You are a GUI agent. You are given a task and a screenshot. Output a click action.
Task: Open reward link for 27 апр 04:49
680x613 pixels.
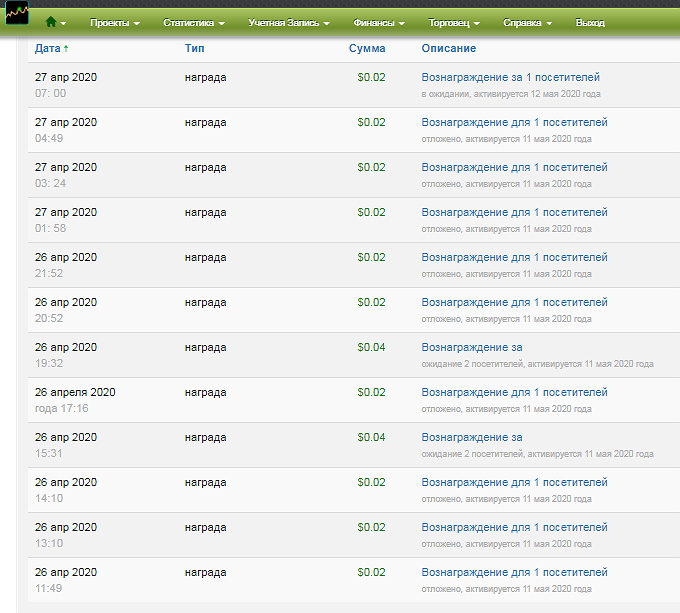coord(514,122)
